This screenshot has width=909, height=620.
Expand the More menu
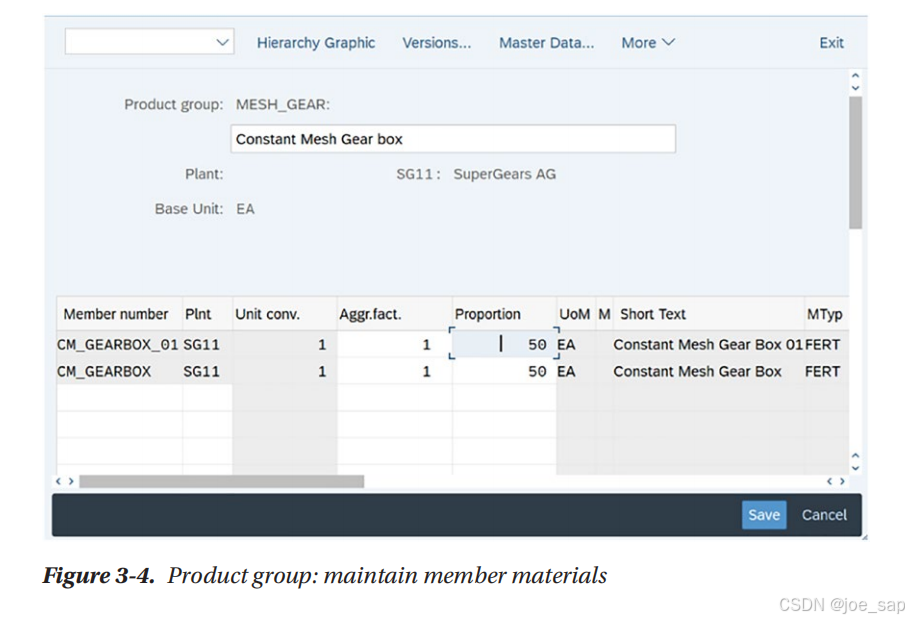(648, 43)
